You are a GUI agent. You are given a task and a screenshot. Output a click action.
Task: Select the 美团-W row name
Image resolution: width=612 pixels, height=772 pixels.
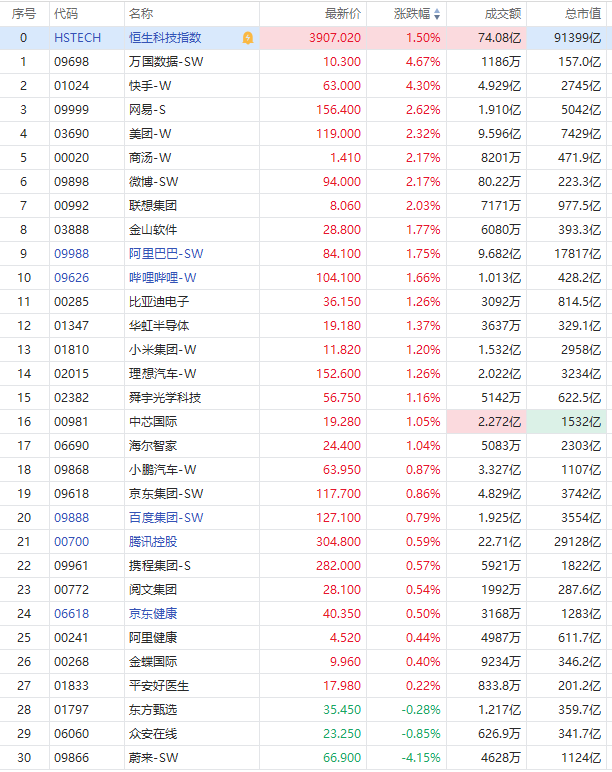(150, 133)
